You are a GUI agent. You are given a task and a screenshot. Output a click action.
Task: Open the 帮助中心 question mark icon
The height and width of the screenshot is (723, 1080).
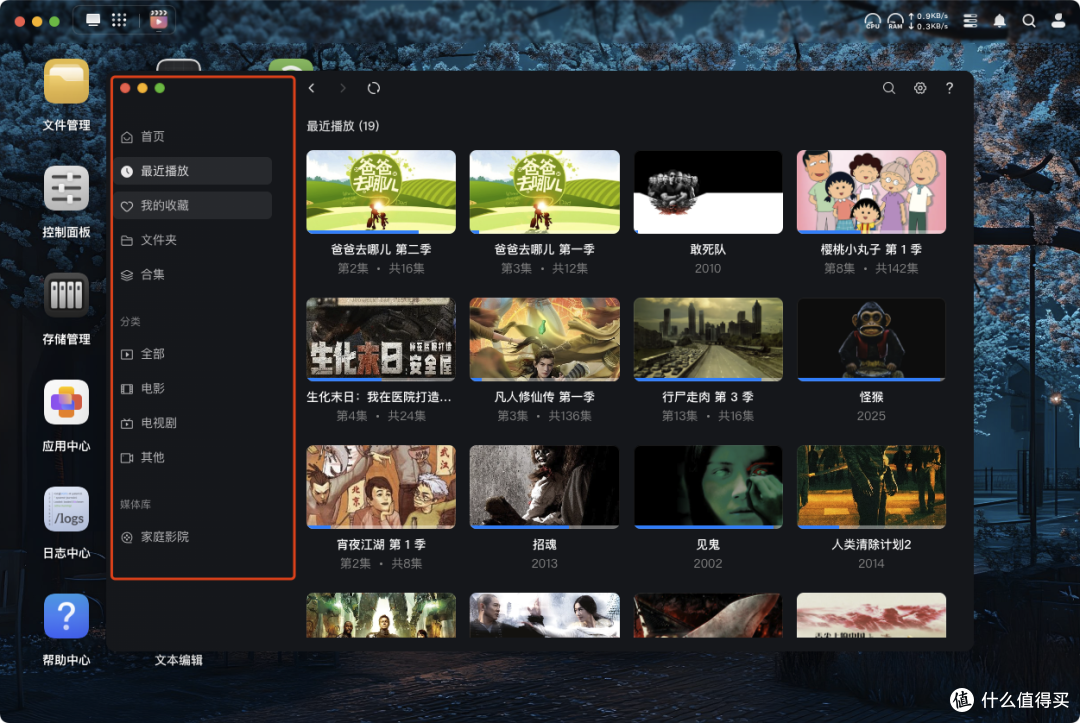(66, 616)
